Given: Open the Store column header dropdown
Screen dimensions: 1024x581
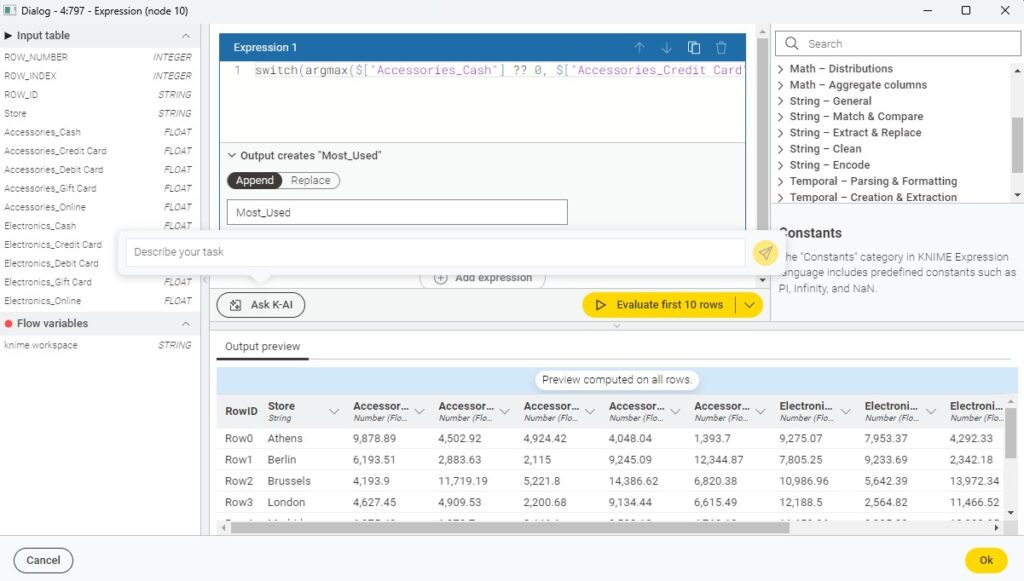Looking at the screenshot, I should tap(334, 412).
